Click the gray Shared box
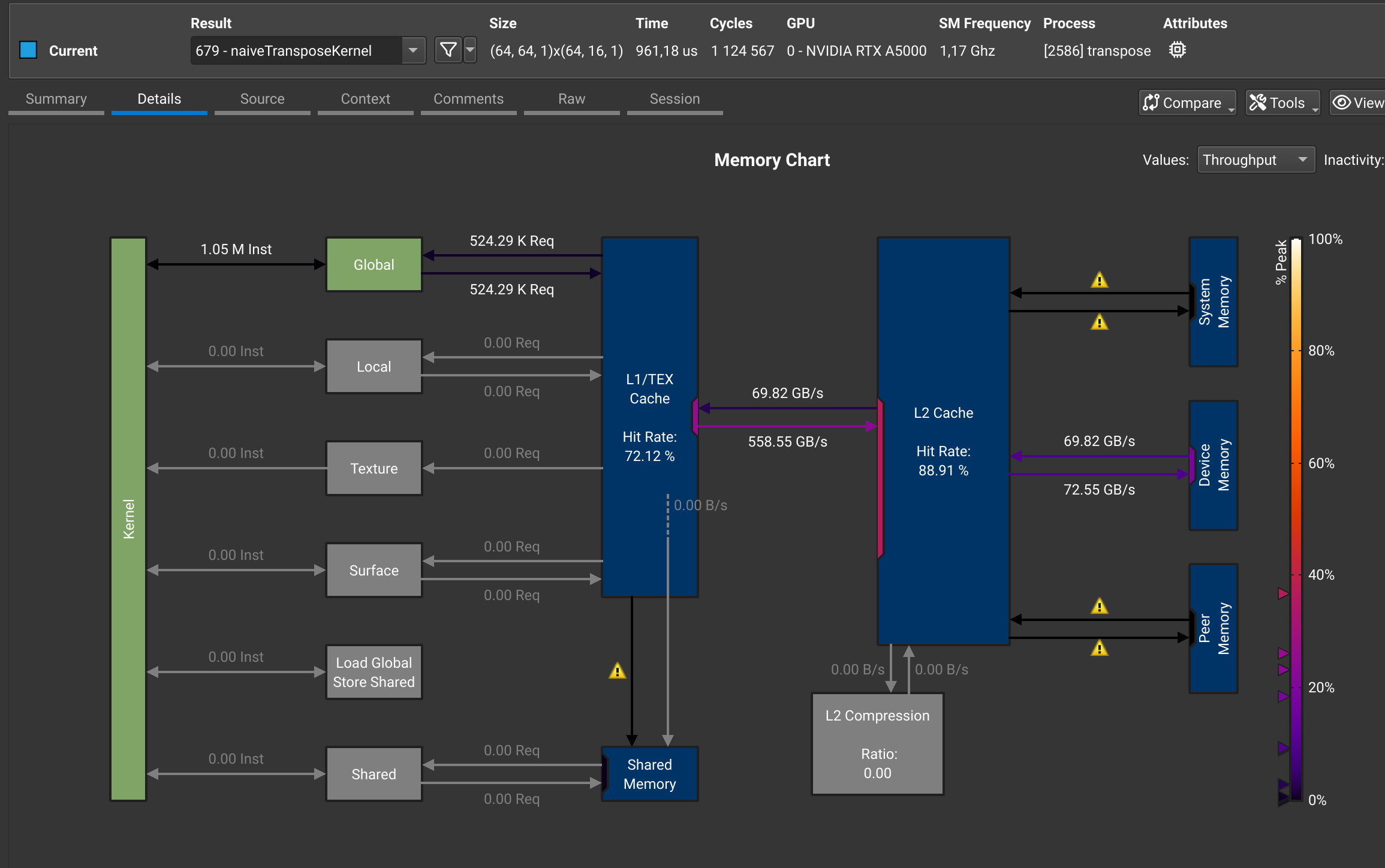The image size is (1385, 868). 374,774
